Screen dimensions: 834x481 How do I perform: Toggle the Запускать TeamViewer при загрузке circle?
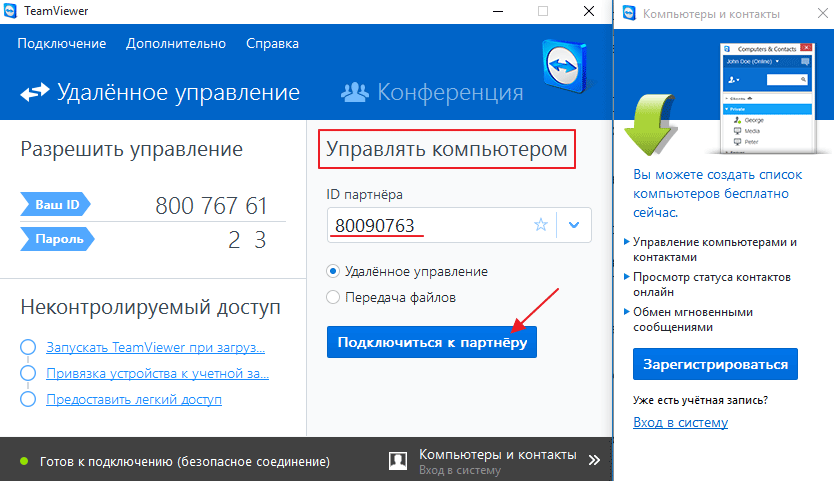click(x=27, y=348)
